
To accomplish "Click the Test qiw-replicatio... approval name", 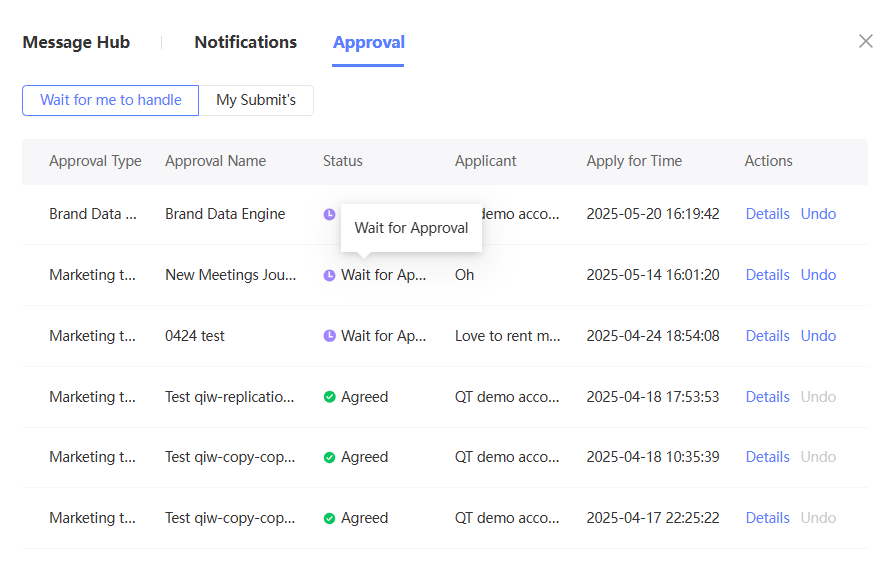I will click(x=230, y=397).
